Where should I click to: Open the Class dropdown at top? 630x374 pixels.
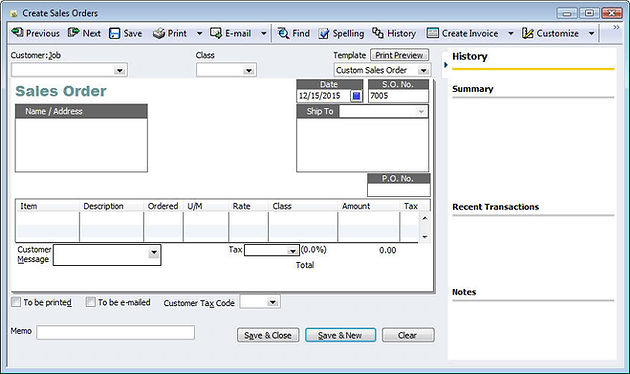(x=249, y=70)
